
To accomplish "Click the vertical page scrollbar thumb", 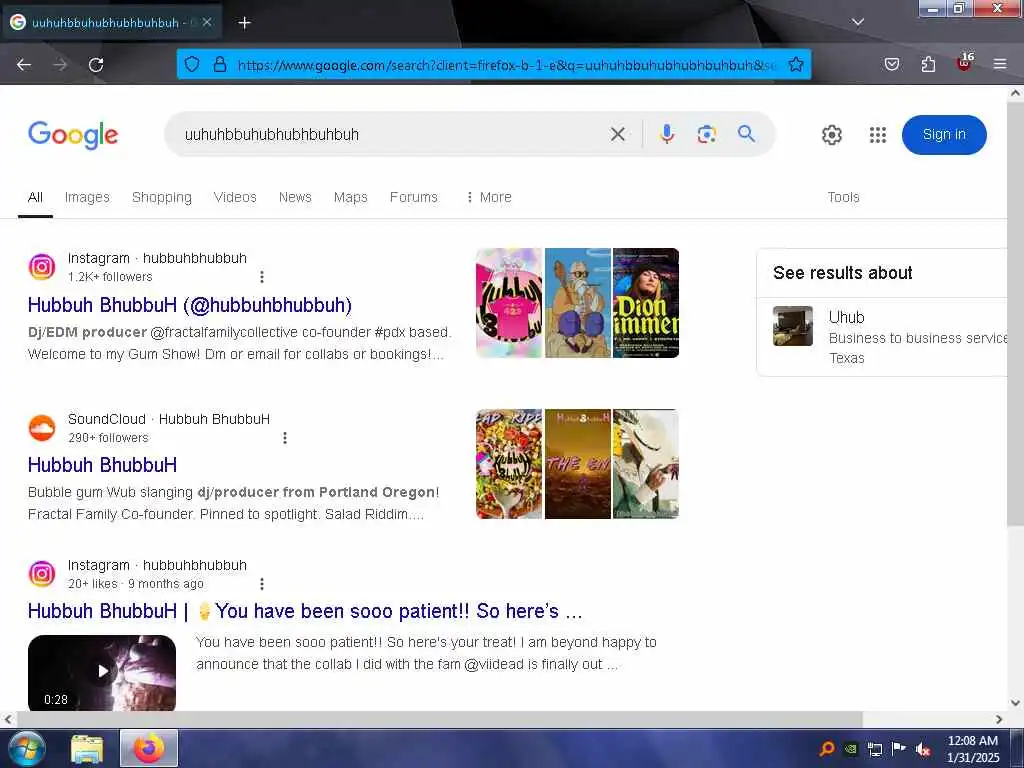I will [1016, 313].
